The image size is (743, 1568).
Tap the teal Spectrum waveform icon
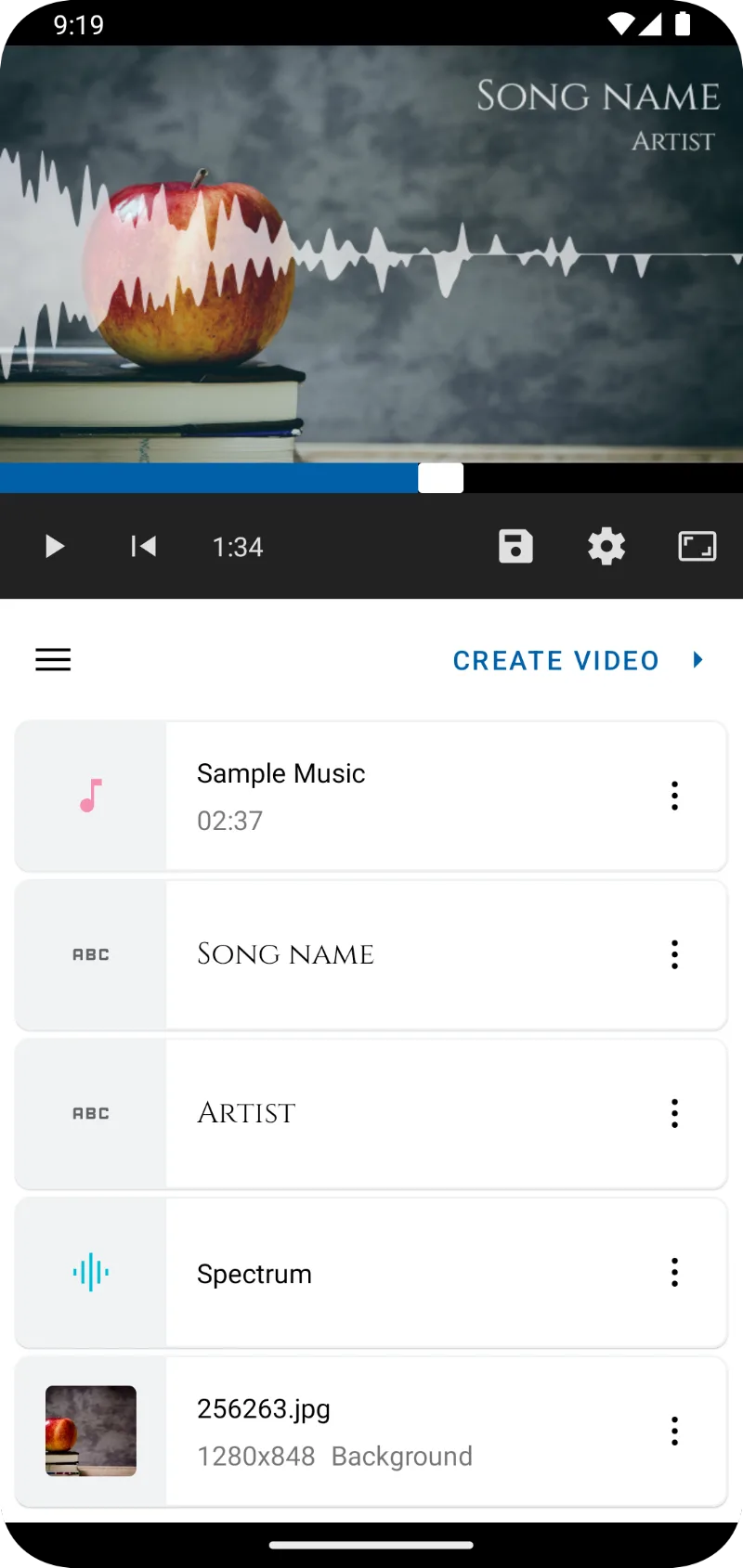(91, 1272)
